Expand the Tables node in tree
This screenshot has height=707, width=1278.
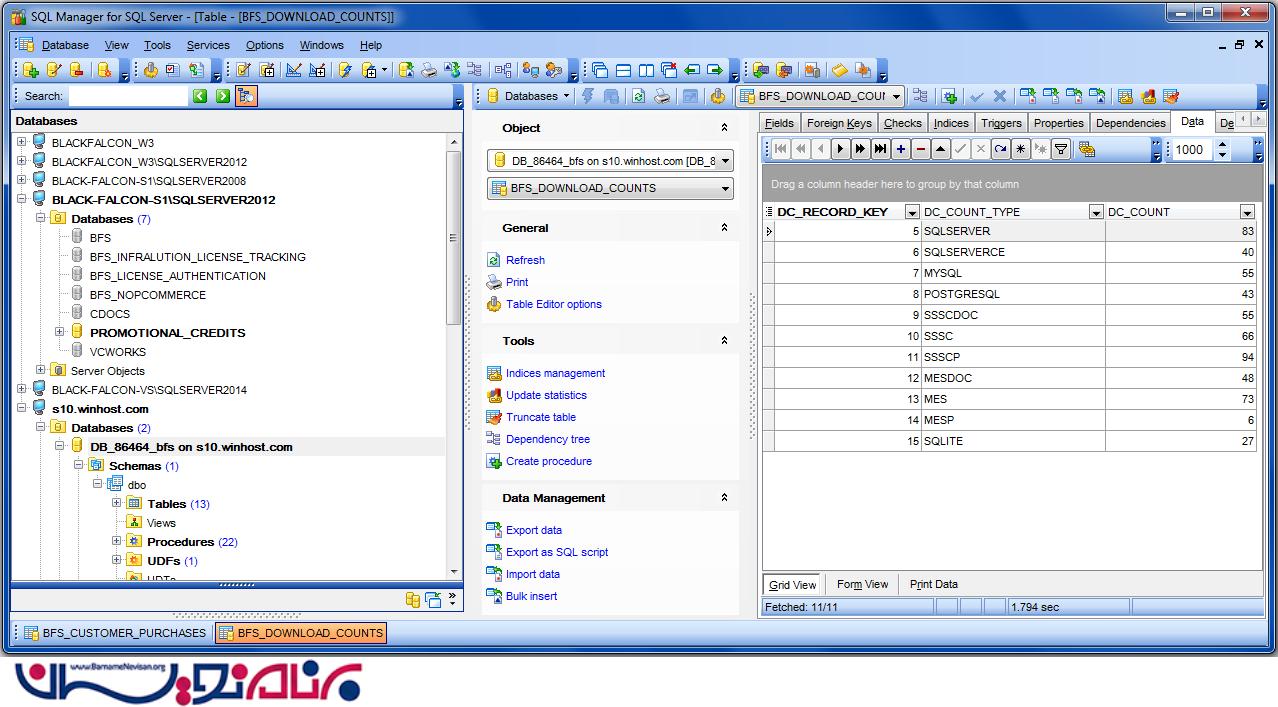pos(117,504)
